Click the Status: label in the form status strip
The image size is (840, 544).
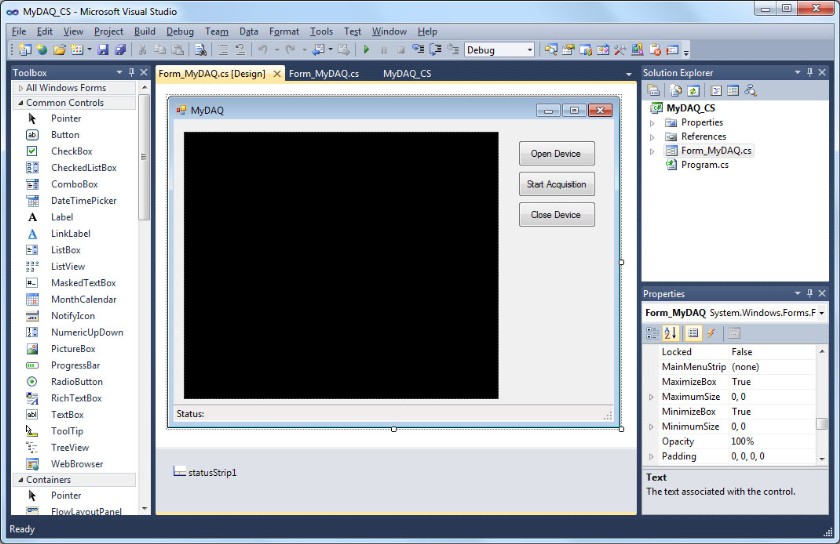tap(190, 414)
